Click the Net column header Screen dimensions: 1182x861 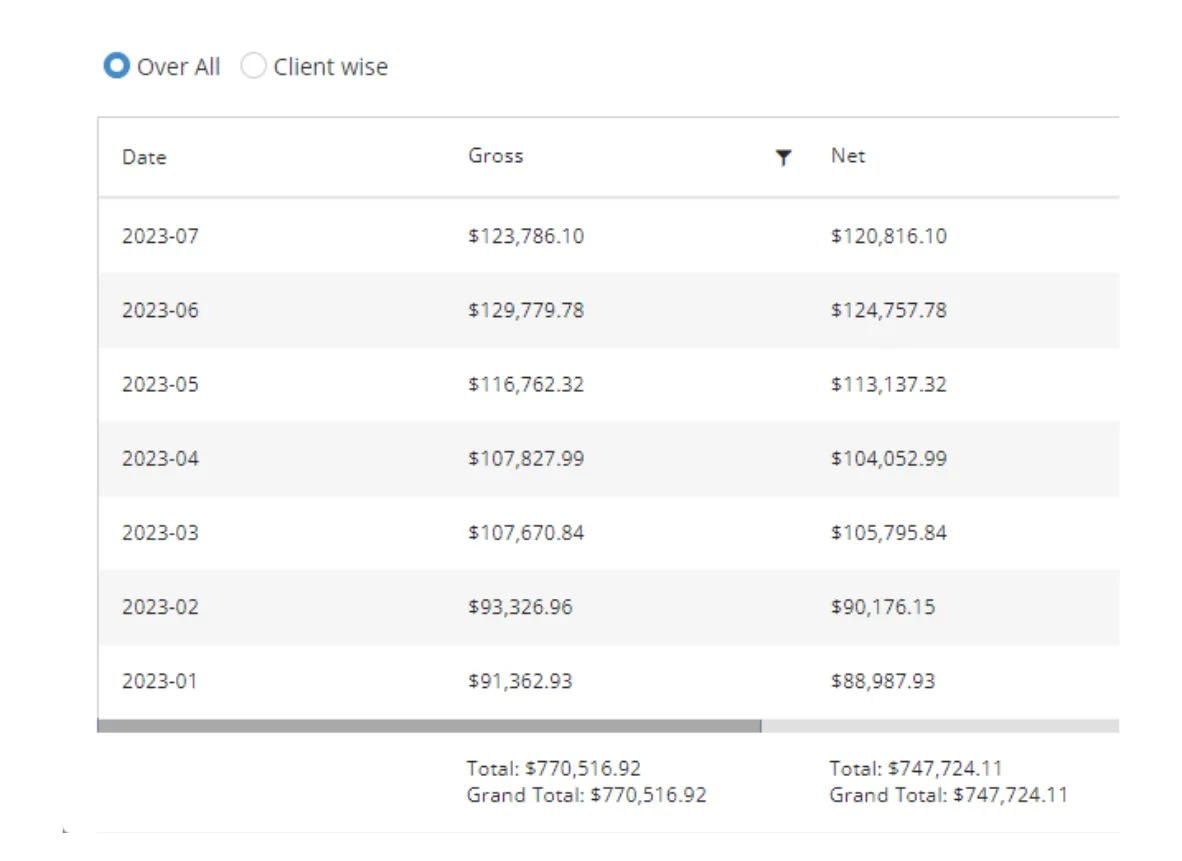pyautogui.click(x=848, y=155)
